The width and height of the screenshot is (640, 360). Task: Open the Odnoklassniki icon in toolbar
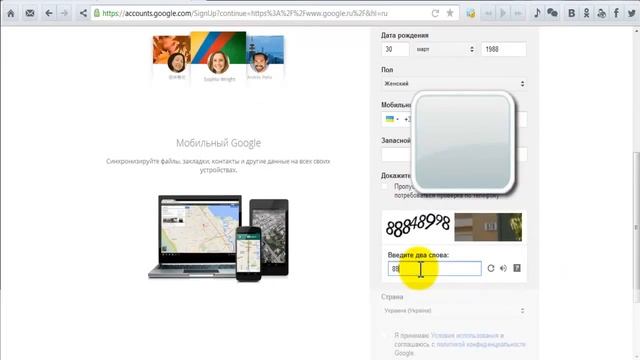click(586, 13)
